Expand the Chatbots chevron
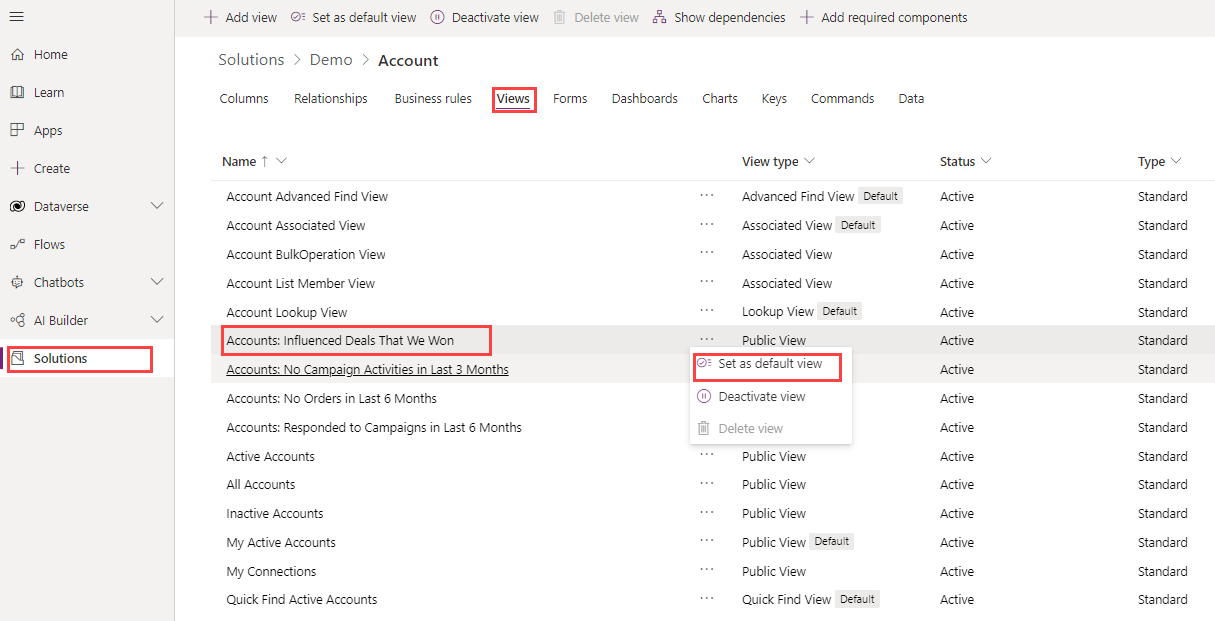1215x621 pixels. 157,282
